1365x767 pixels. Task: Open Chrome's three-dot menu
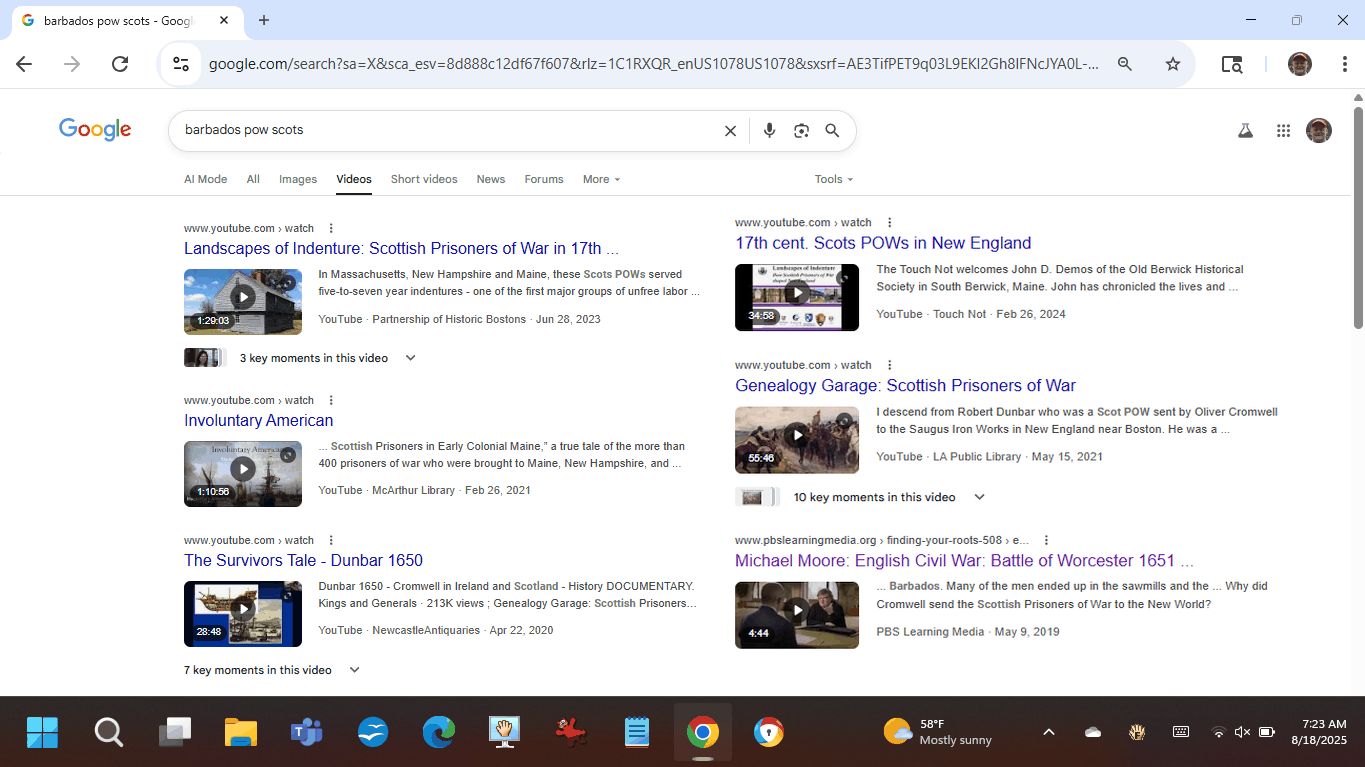point(1345,64)
